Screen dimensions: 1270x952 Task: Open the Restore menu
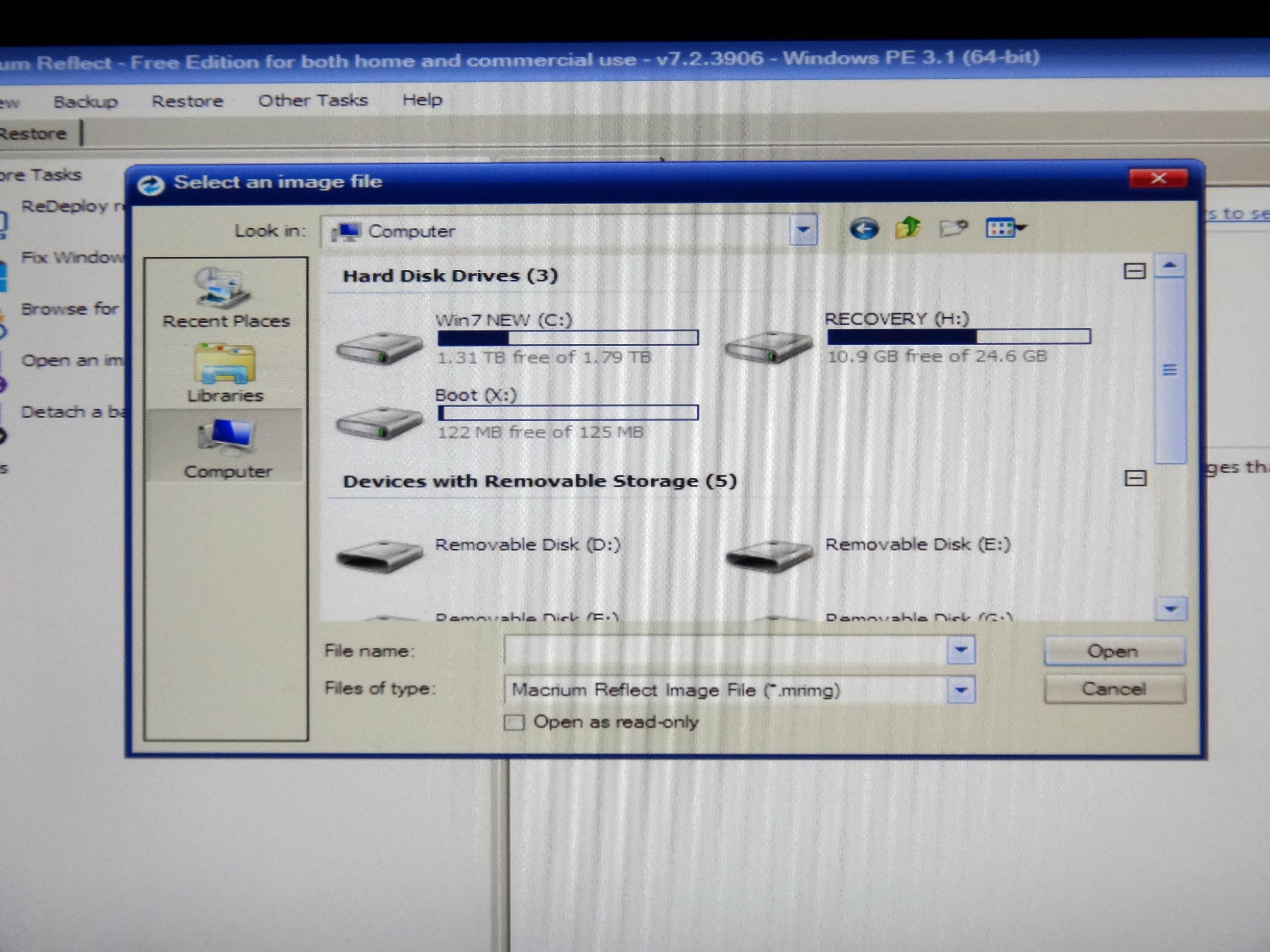(187, 101)
